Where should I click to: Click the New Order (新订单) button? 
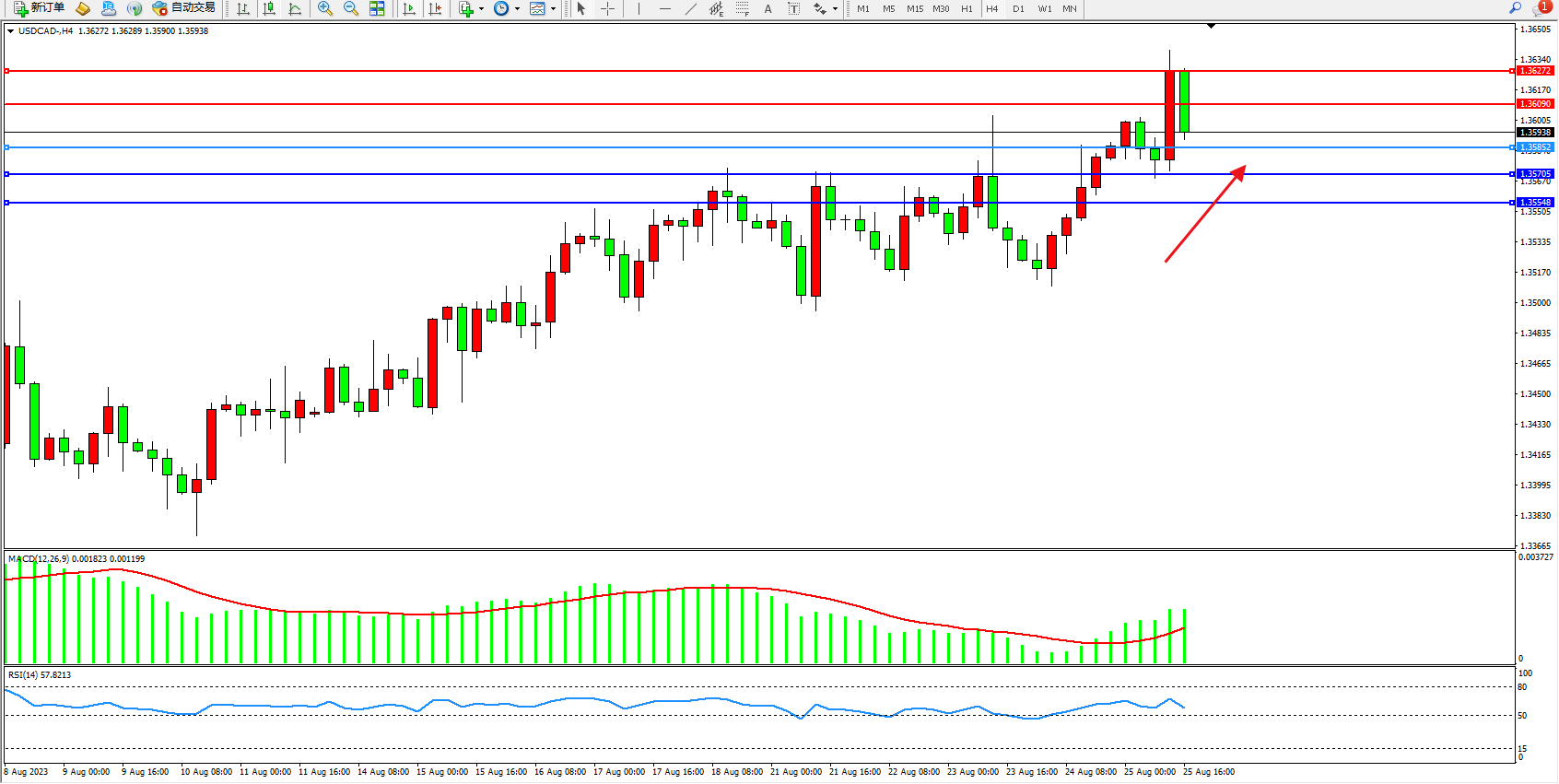click(39, 8)
